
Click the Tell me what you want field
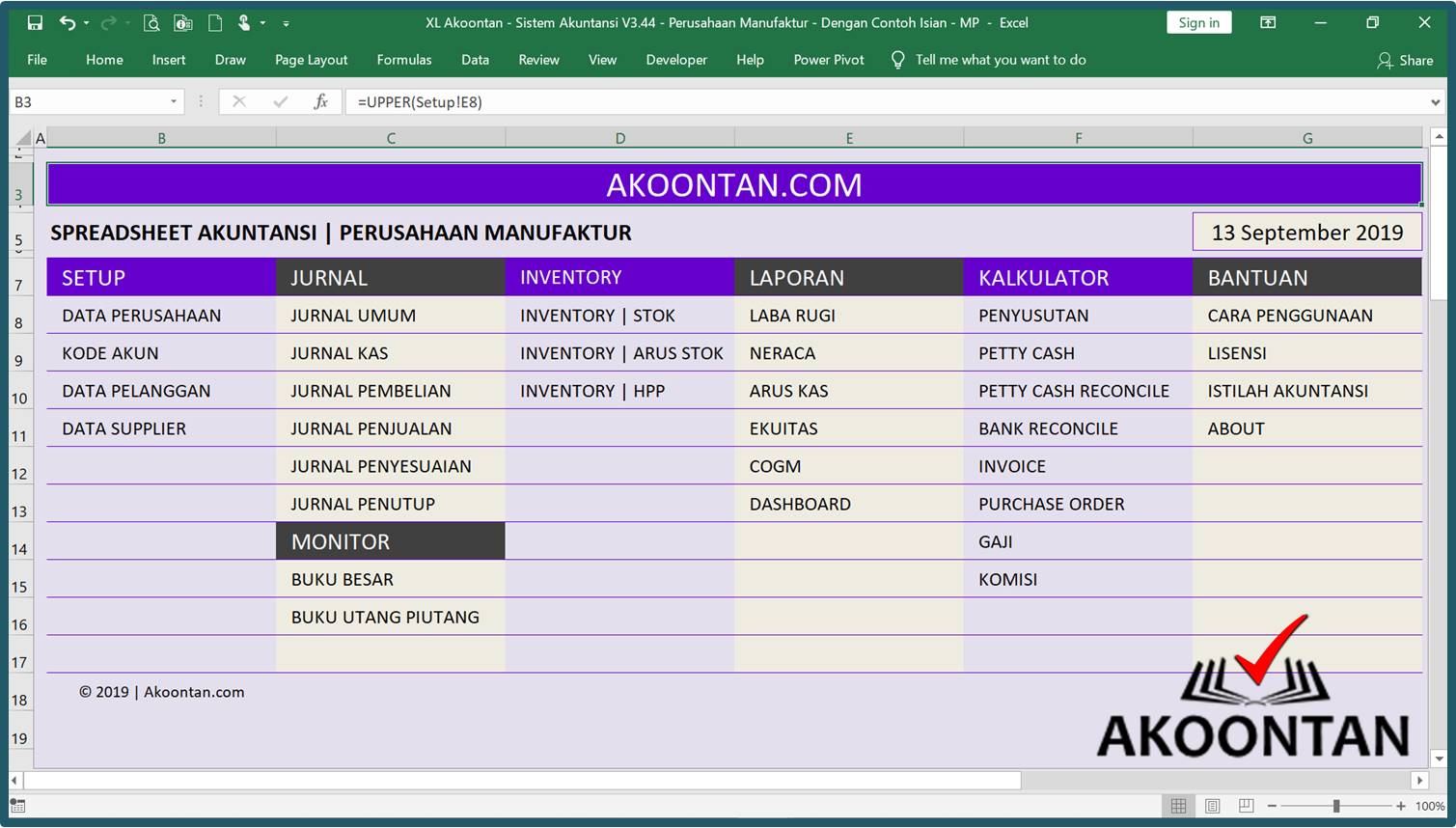pos(1001,60)
